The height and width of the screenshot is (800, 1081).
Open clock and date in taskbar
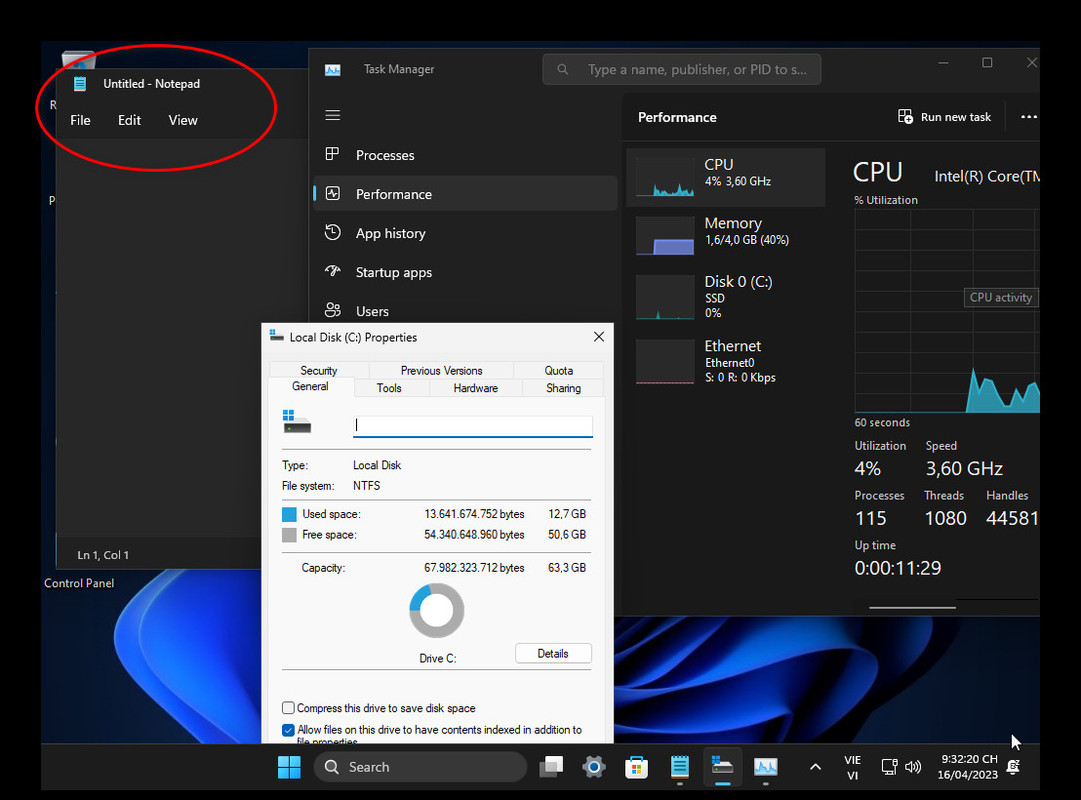click(968, 767)
